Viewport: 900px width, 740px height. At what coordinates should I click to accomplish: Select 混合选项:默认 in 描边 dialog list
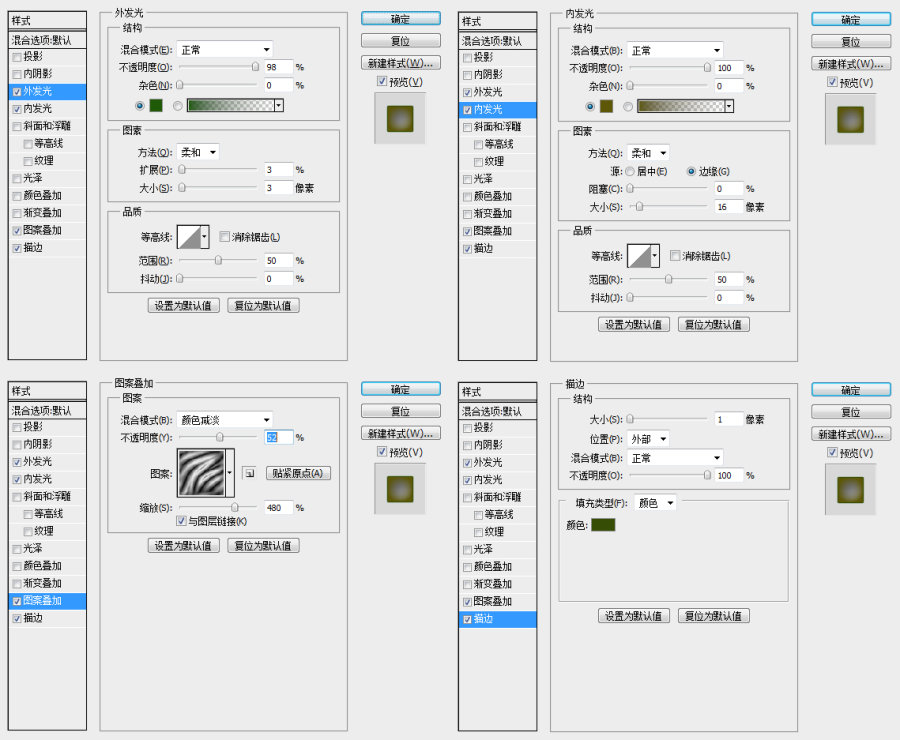pyautogui.click(x=498, y=411)
